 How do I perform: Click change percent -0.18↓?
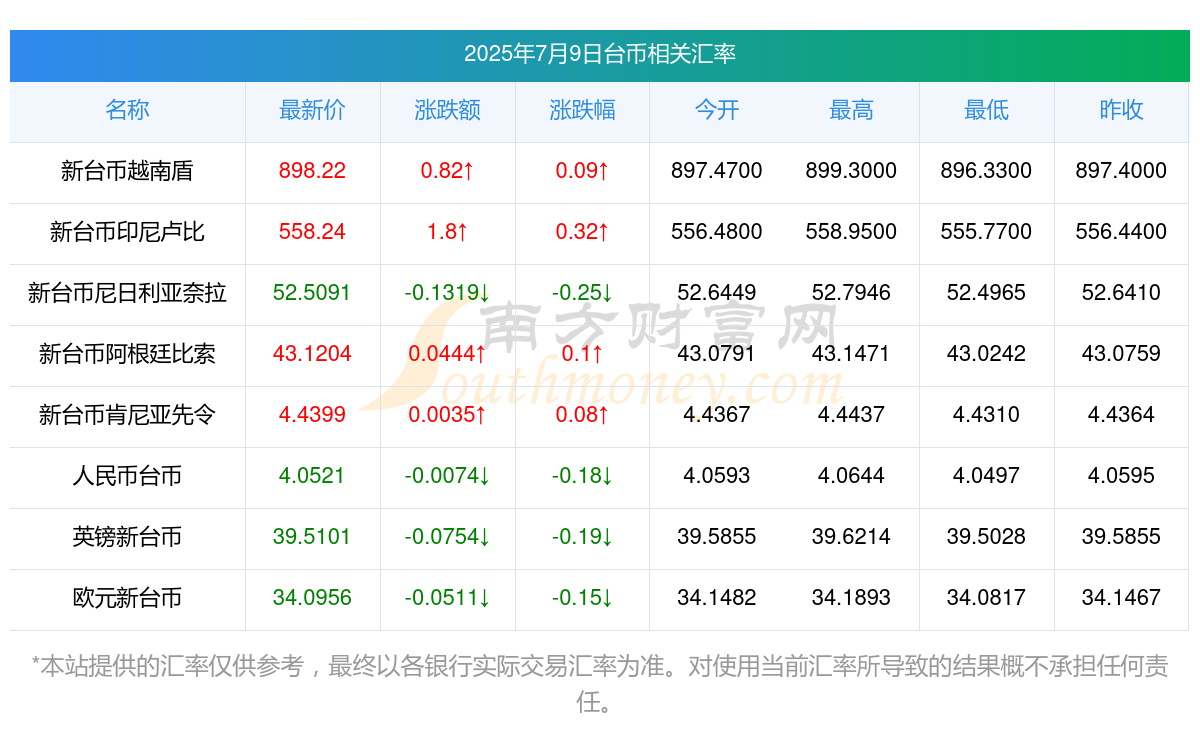[582, 476]
